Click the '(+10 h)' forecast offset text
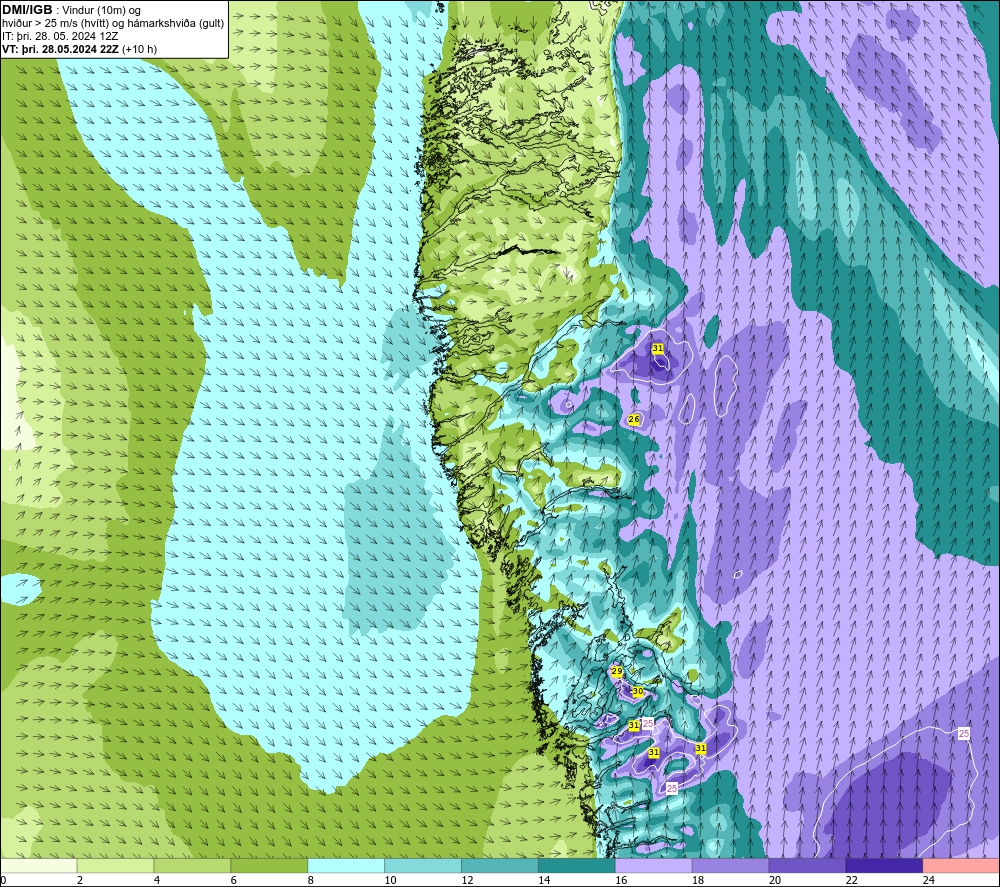Image resolution: width=1000 pixels, height=887 pixels. coord(139,49)
